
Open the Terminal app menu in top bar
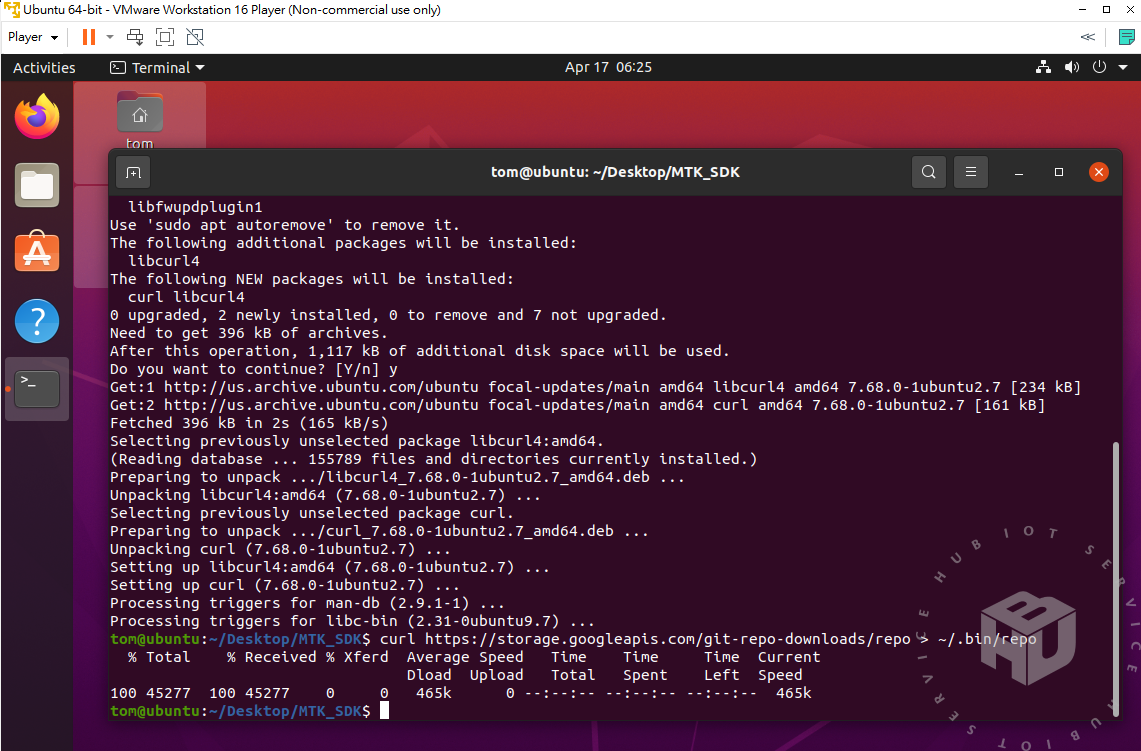point(157,68)
